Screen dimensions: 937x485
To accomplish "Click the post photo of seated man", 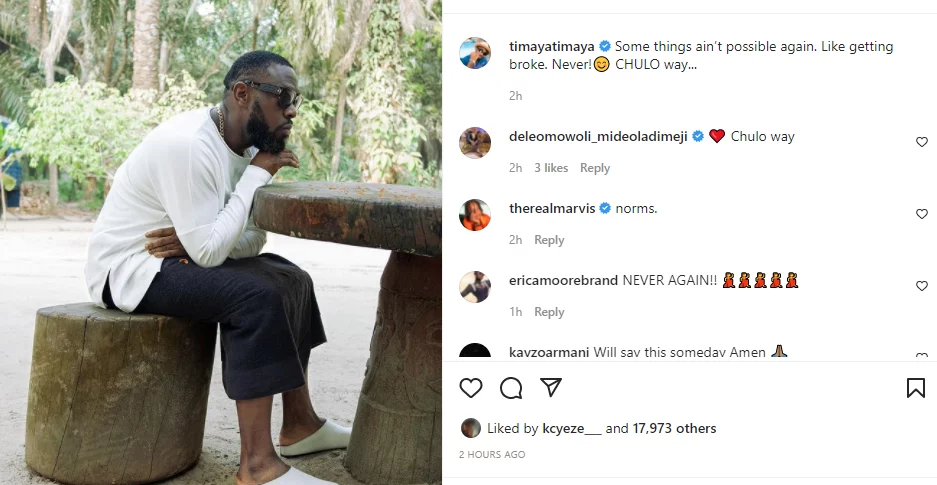I will (x=221, y=242).
